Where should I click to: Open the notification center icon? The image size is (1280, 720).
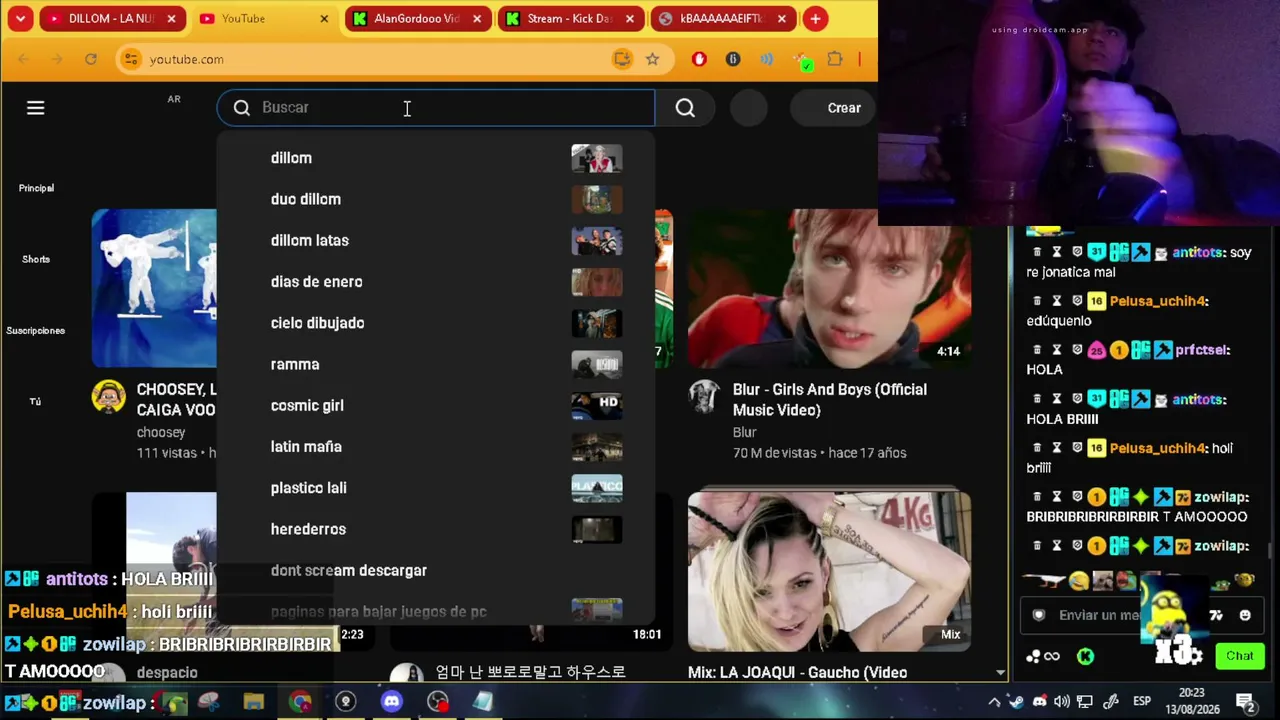coord(1245,702)
